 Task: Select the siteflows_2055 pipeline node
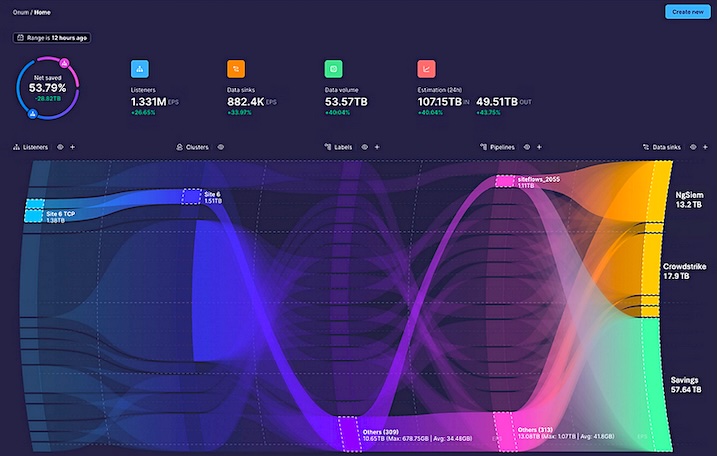tap(506, 181)
